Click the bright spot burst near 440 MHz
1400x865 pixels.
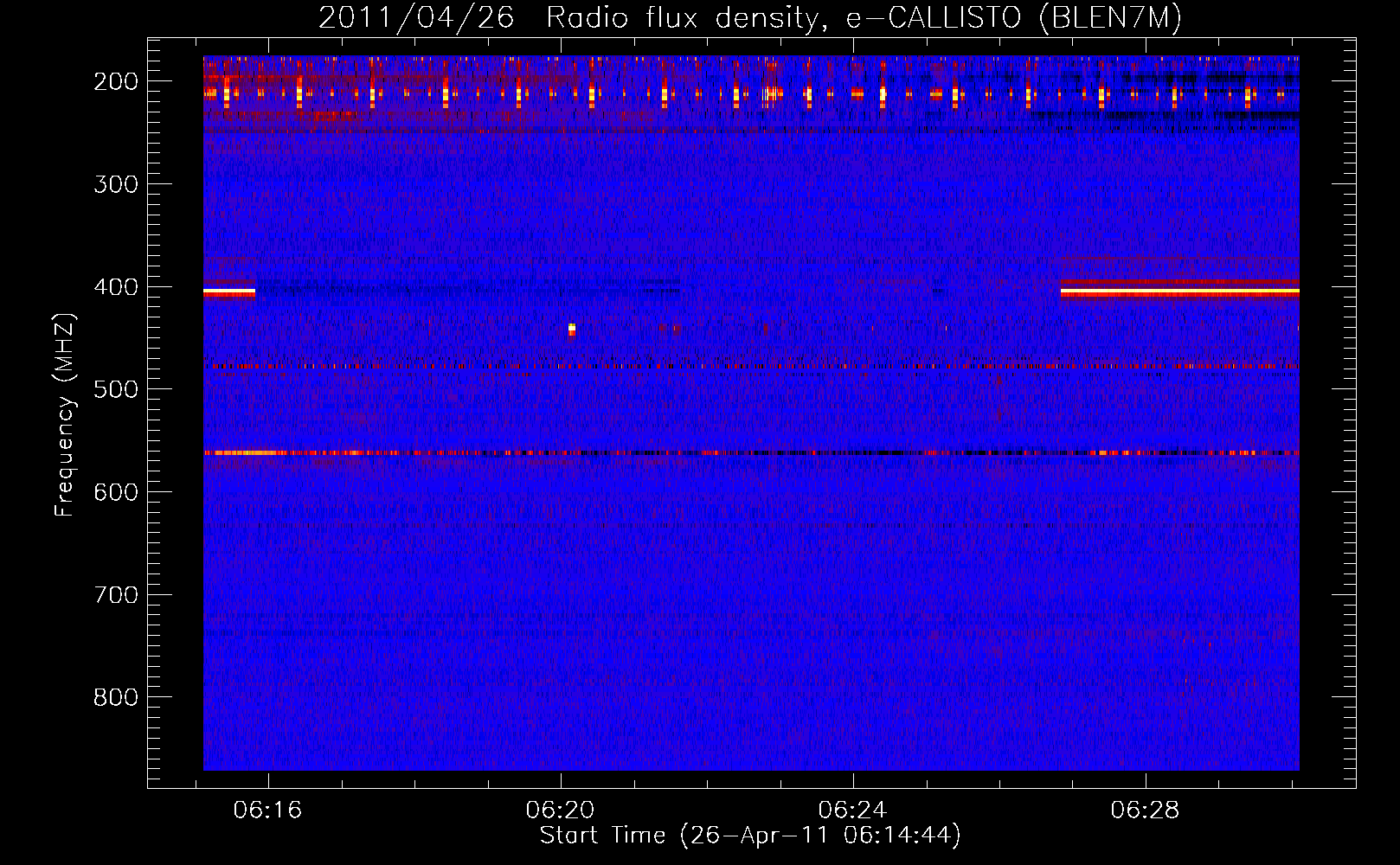[572, 330]
